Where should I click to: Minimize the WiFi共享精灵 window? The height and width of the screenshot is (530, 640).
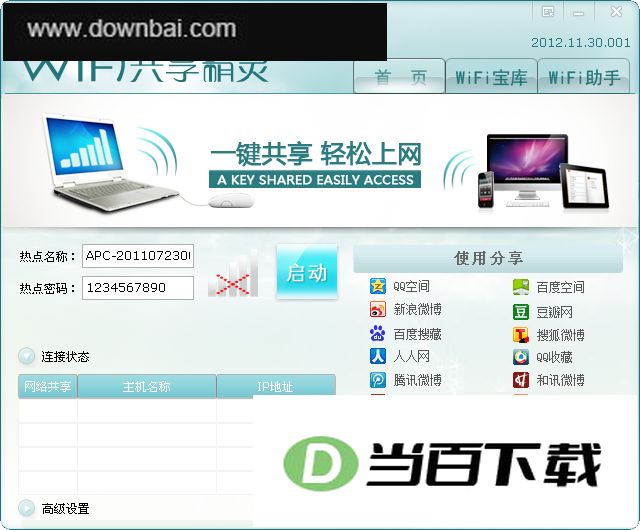(x=578, y=13)
